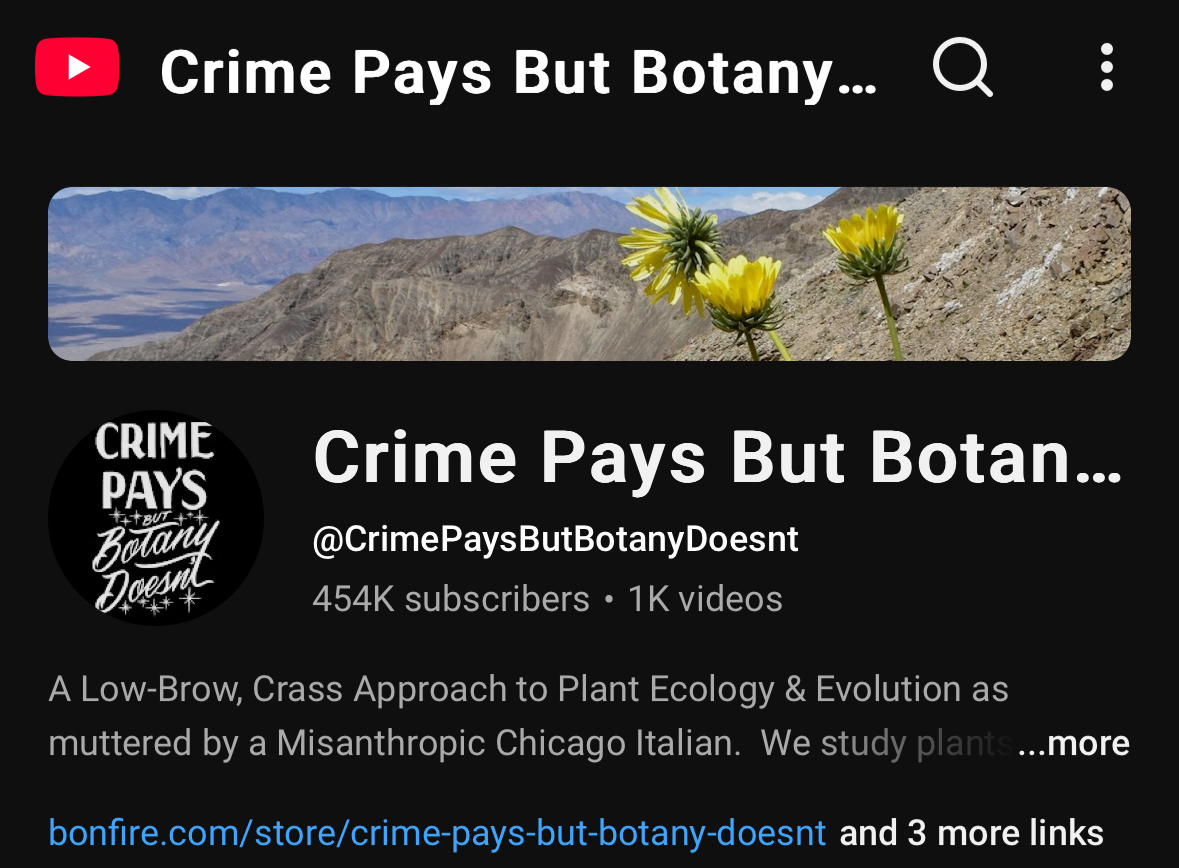Tap the top bar channel title text
1179x868 pixels.
pyautogui.click(x=519, y=73)
